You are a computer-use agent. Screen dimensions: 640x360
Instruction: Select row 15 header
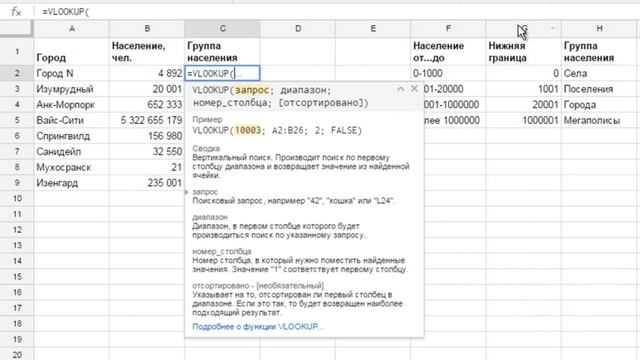[17, 277]
